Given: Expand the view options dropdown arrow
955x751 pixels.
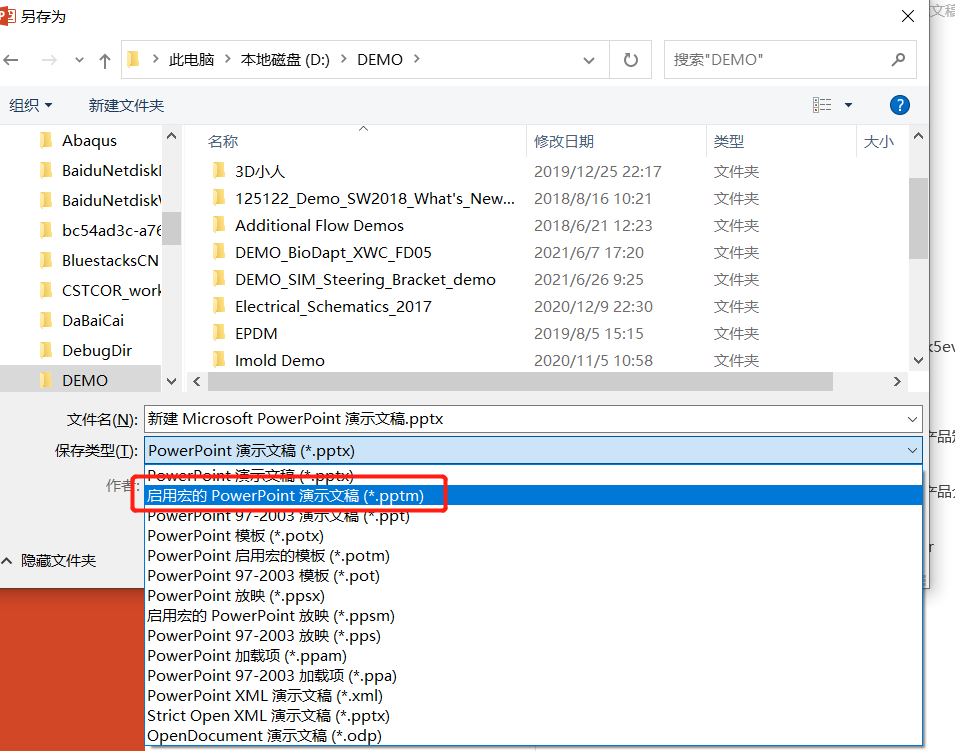Looking at the screenshot, I should point(849,105).
